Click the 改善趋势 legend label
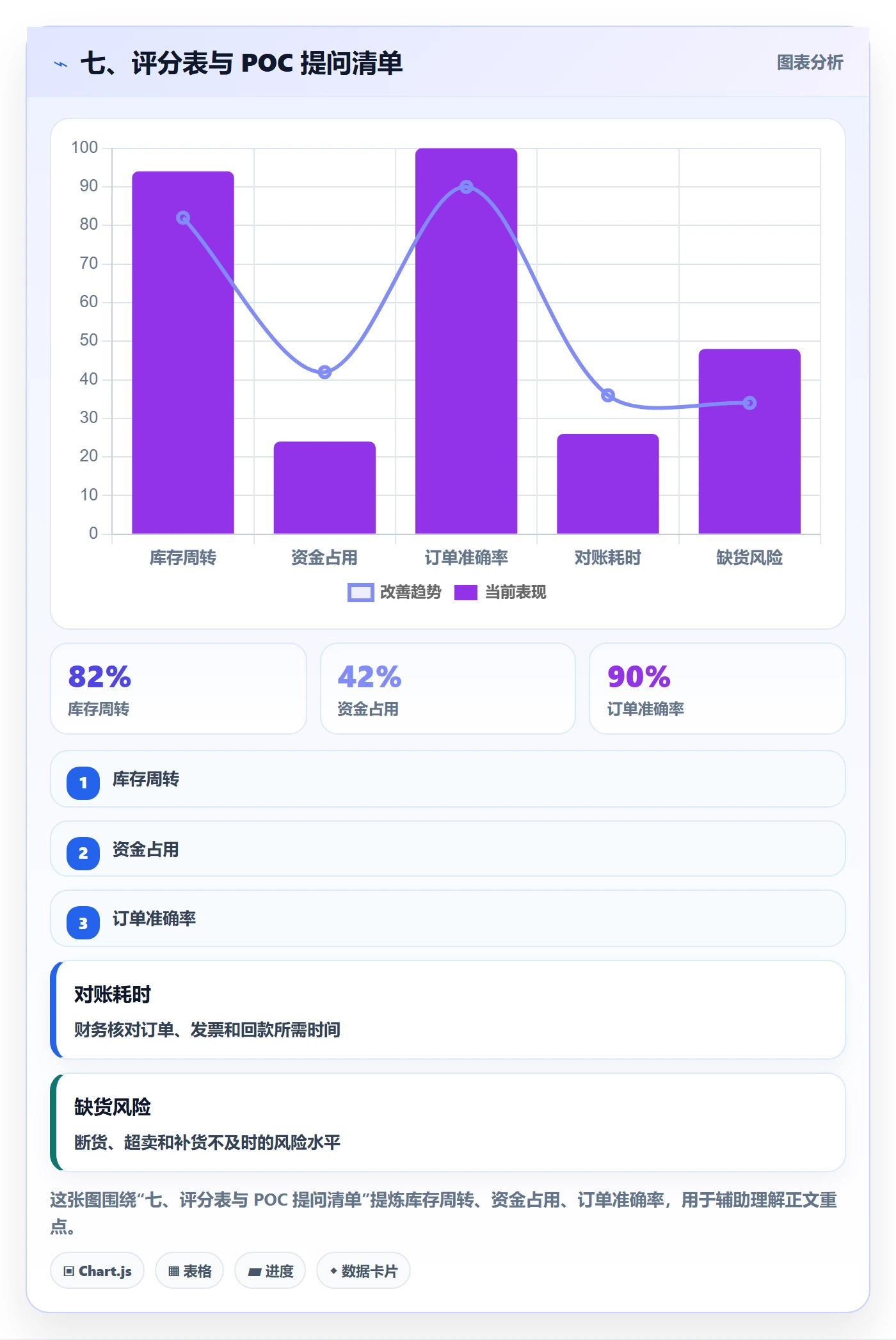Viewport: 896px width, 1340px height. (410, 593)
